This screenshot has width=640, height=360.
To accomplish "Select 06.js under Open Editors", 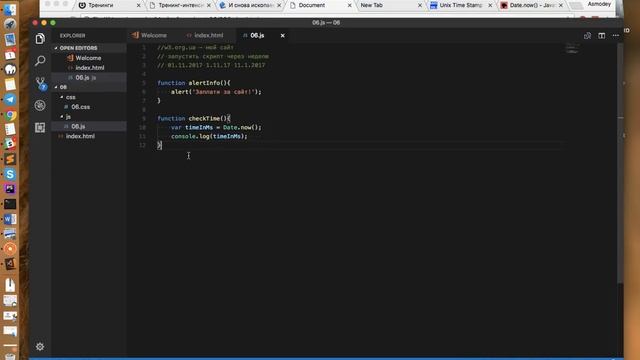I will (x=89, y=78).
